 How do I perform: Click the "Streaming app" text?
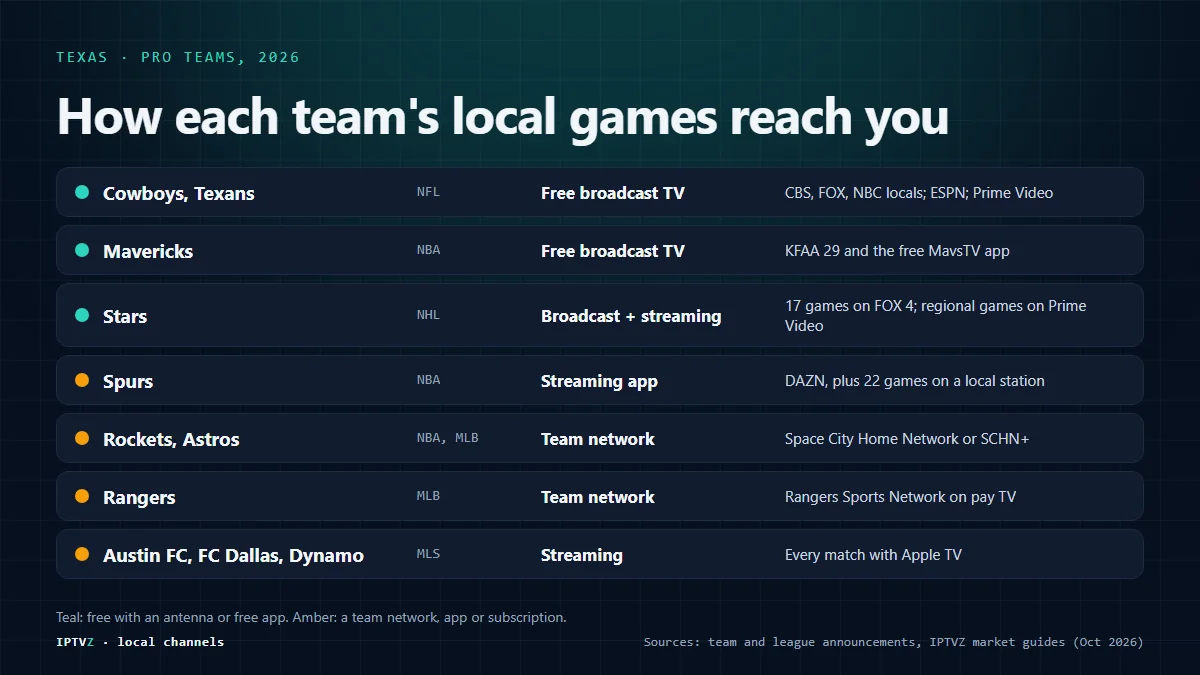(x=599, y=381)
